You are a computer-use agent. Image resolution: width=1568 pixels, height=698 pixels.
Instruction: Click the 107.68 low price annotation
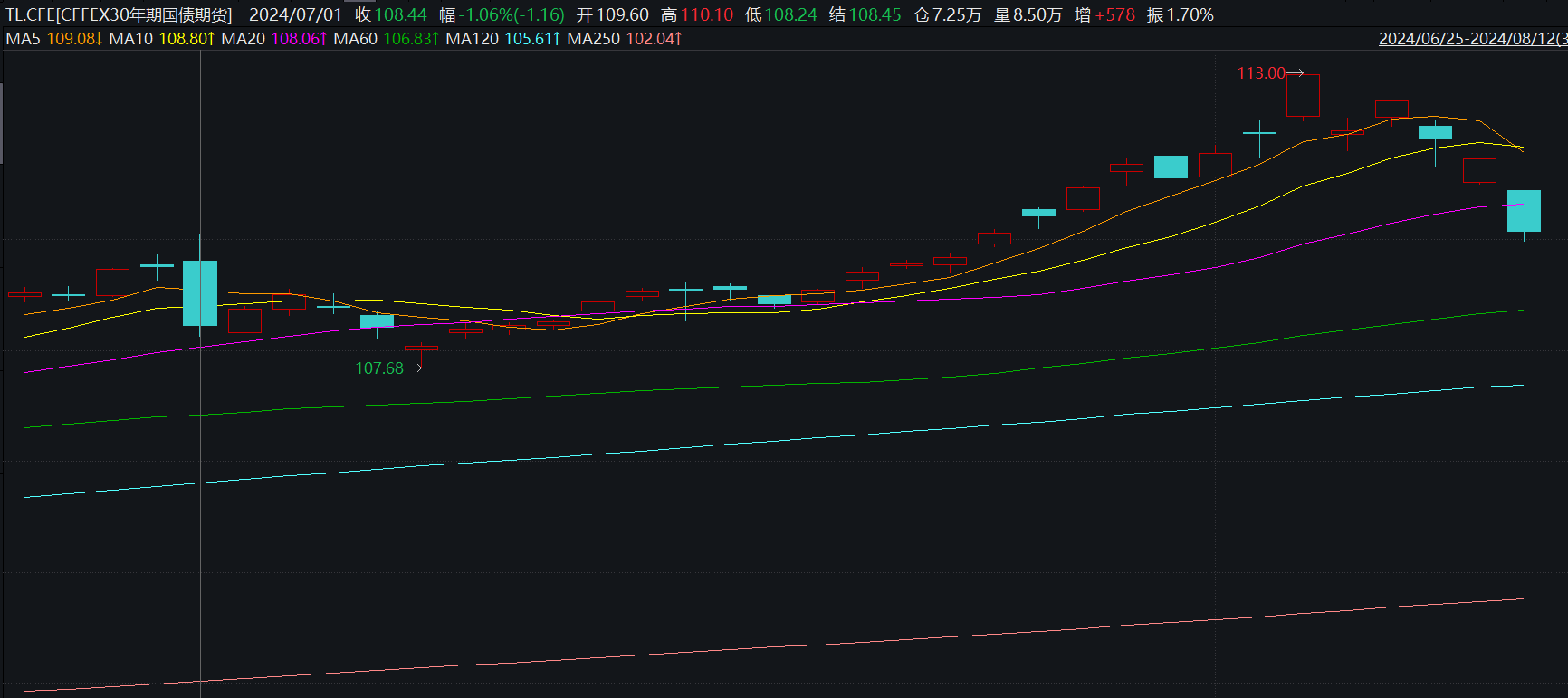click(x=379, y=368)
